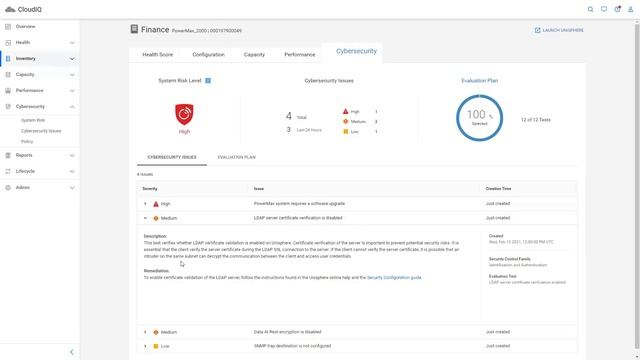Collapse the sidebar with bottom arrow
This screenshot has width=640, height=360.
click(x=72, y=352)
